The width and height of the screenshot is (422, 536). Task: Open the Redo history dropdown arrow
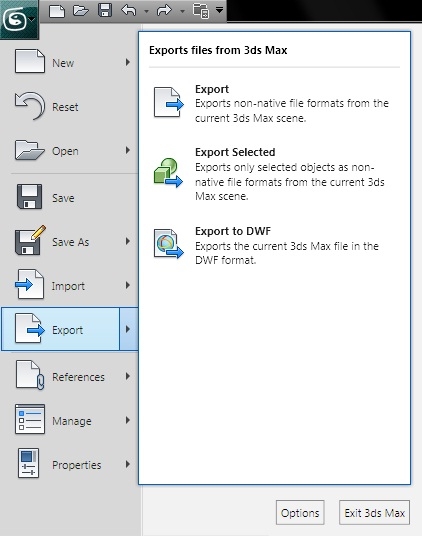[182, 11]
